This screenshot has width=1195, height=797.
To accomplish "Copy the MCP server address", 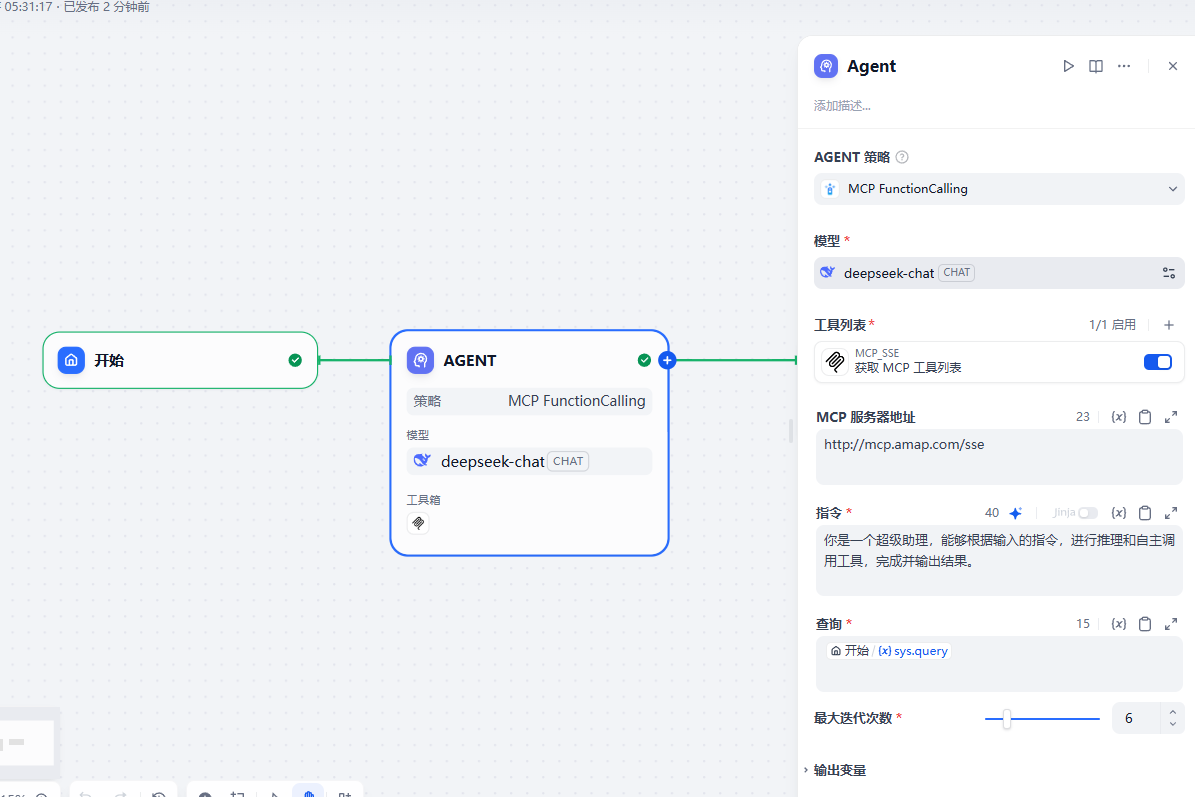I will (1146, 417).
